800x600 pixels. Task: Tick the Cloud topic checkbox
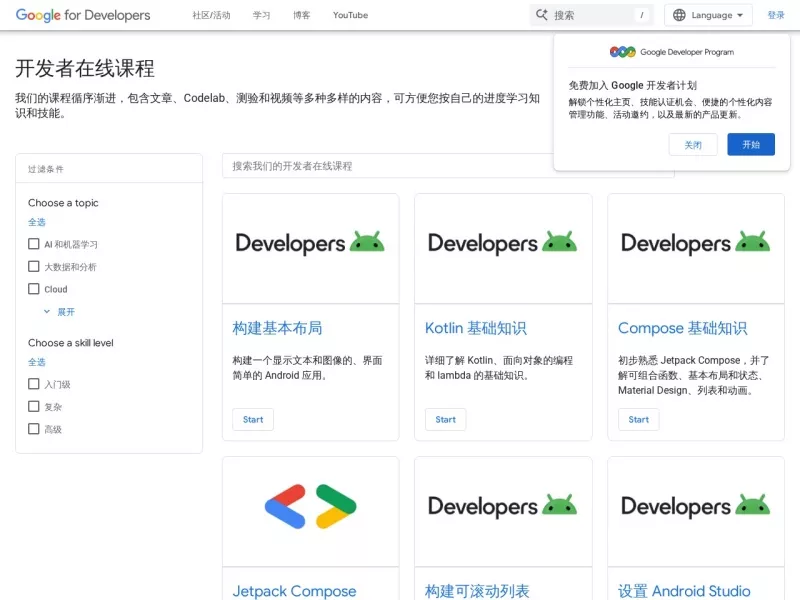(34, 289)
